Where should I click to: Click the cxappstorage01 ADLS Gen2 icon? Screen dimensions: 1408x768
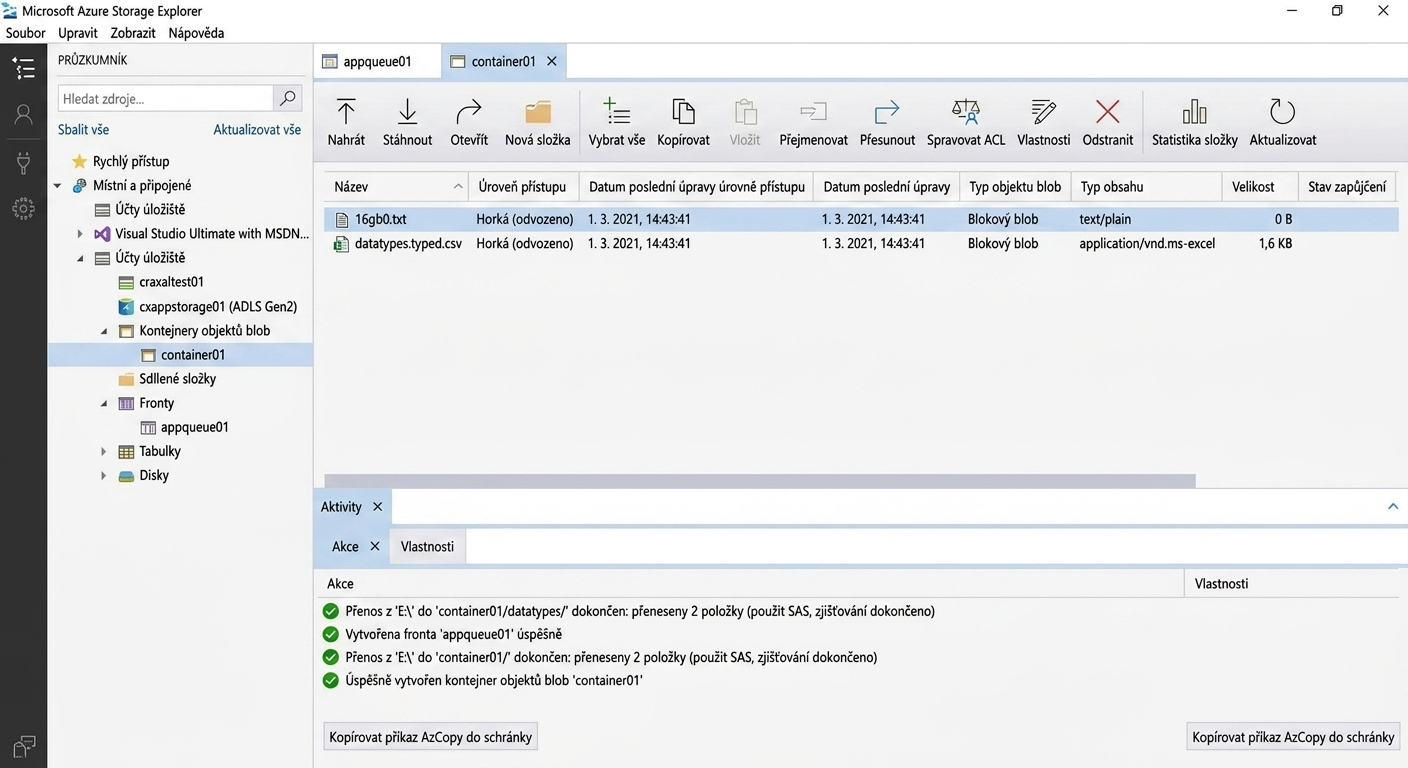click(126, 306)
